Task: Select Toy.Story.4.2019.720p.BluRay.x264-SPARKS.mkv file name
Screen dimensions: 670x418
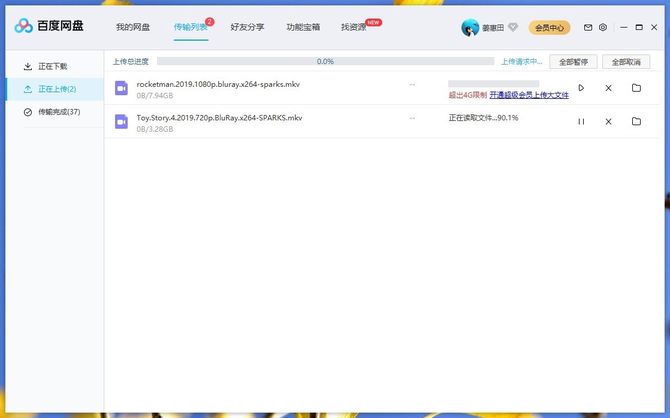Action: pyautogui.click(x=219, y=118)
